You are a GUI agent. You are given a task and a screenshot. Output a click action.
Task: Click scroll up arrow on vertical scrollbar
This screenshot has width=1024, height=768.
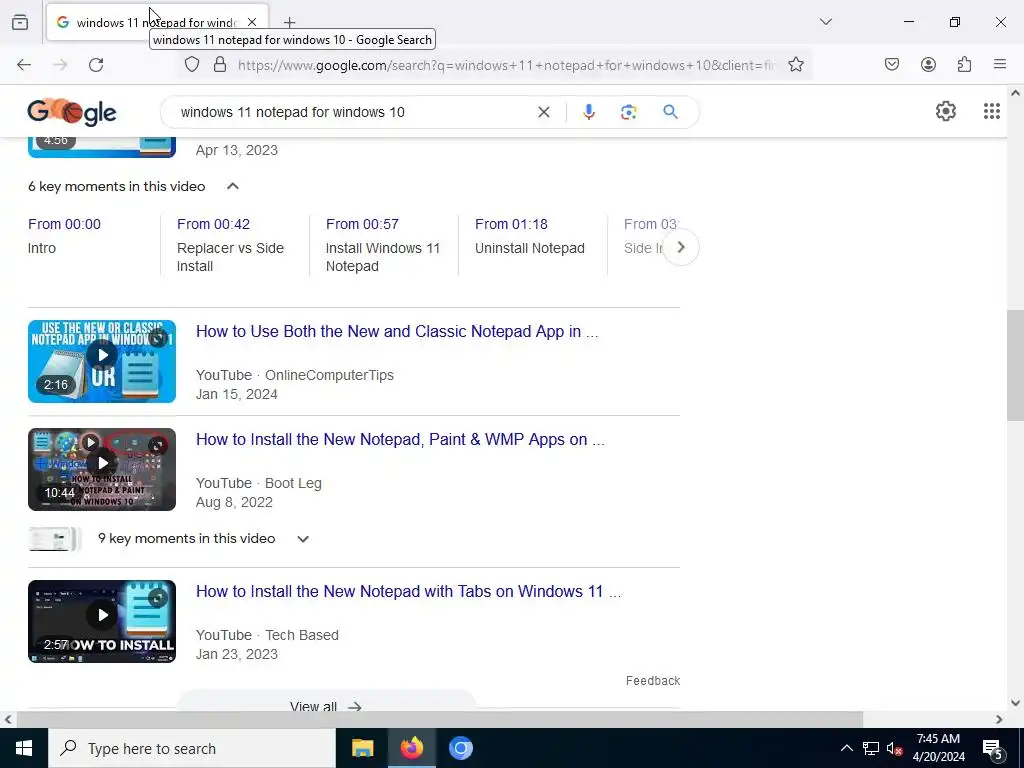tap(1015, 93)
